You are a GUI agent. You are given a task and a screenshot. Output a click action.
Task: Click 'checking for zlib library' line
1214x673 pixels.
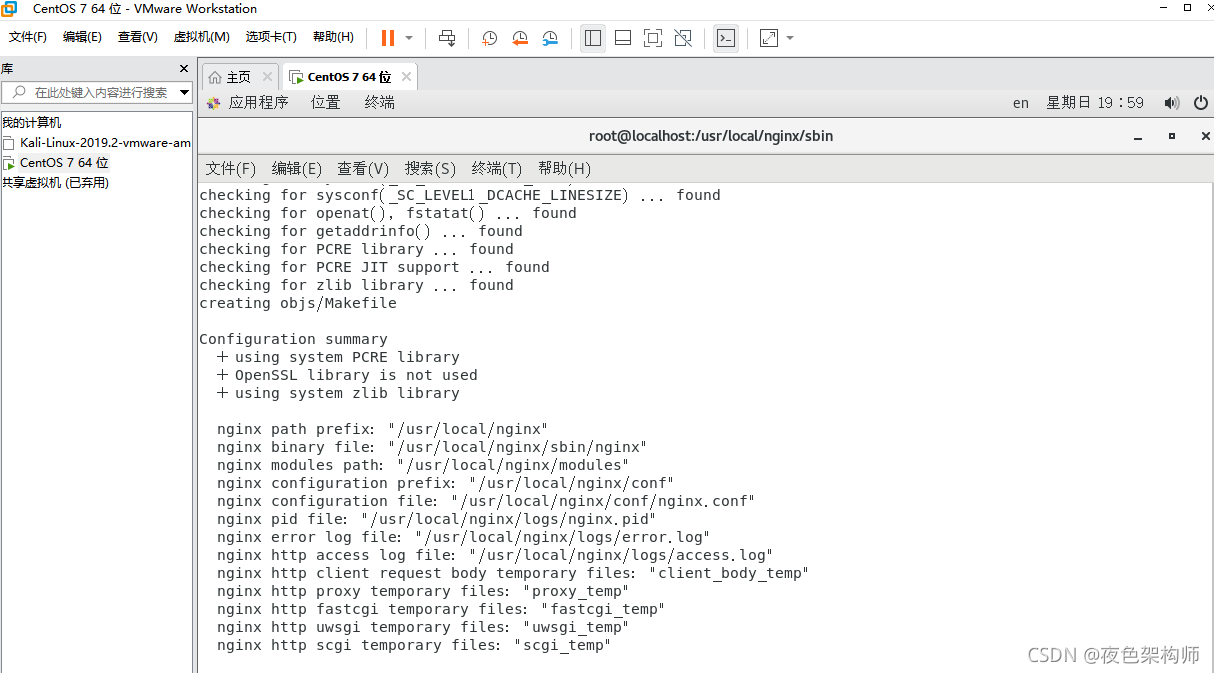point(356,285)
